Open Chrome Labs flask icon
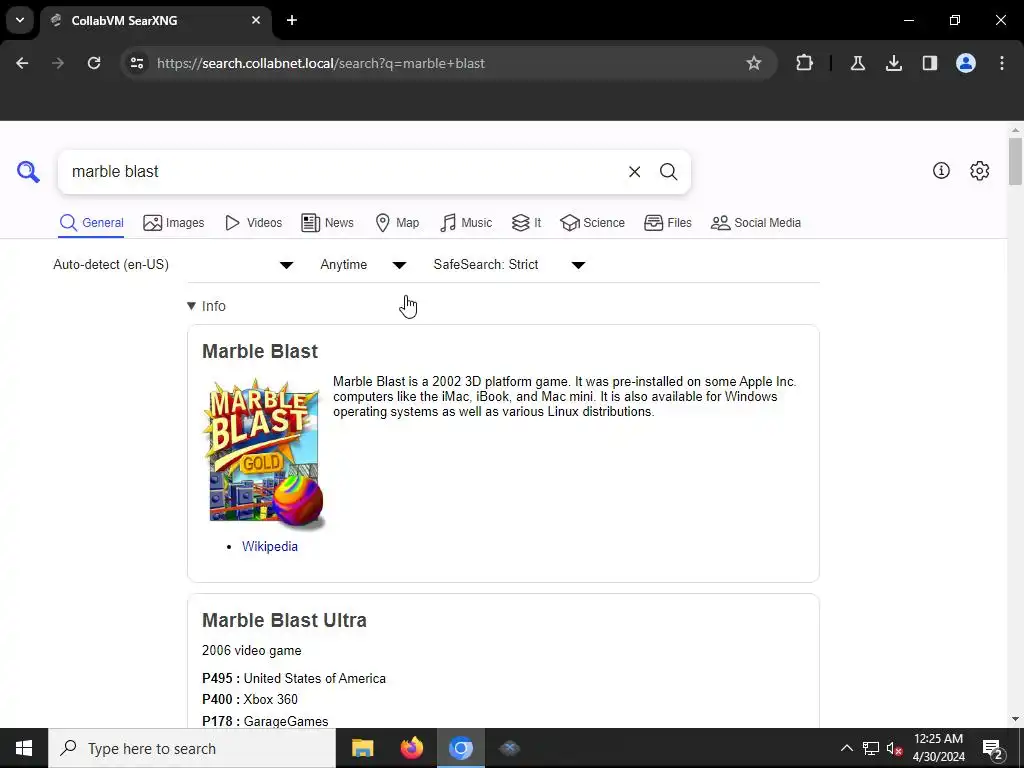Screen dimensions: 1024x768 (x=857, y=63)
